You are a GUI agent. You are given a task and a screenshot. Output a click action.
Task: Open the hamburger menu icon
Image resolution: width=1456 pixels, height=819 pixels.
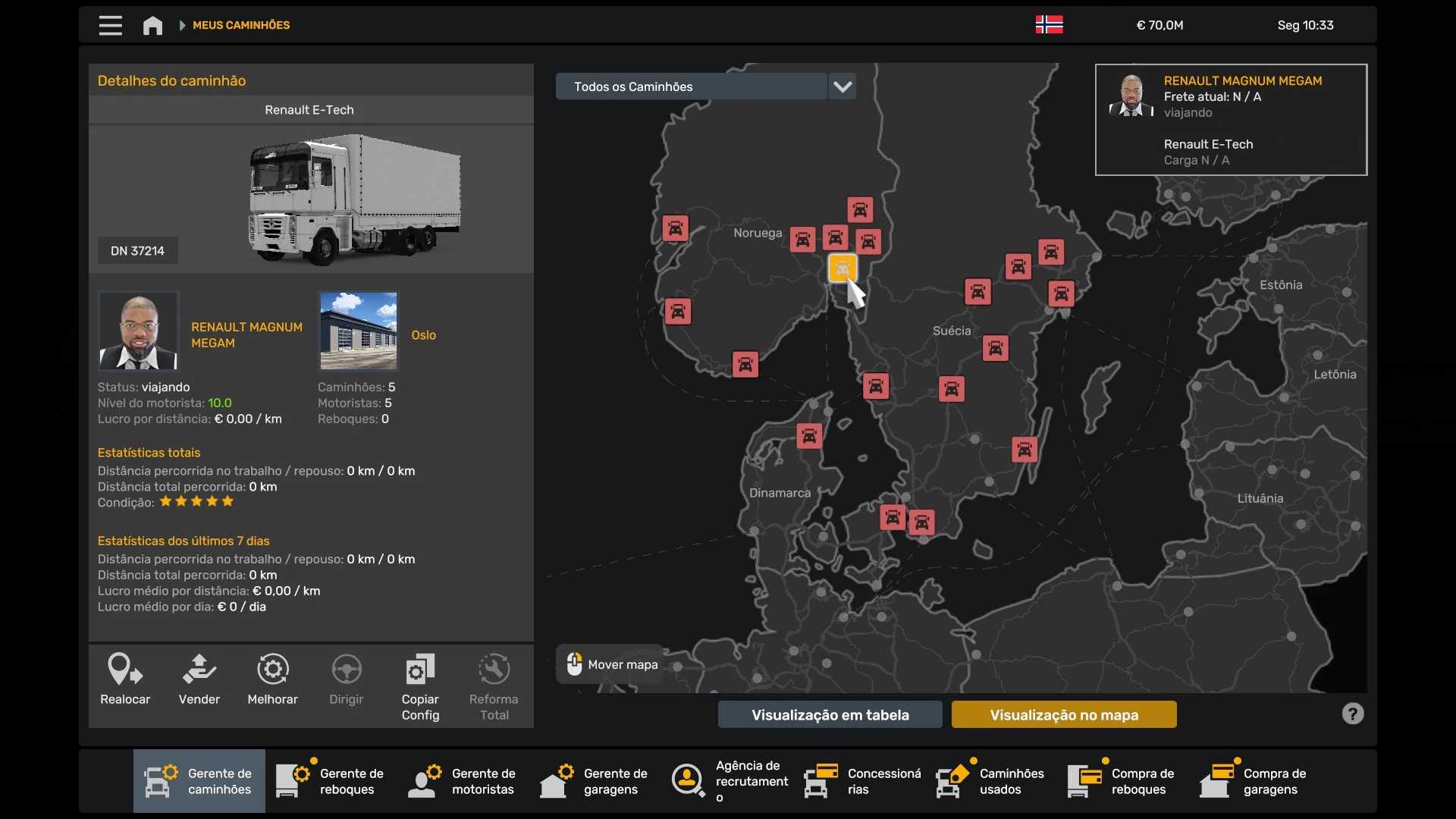[x=110, y=25]
